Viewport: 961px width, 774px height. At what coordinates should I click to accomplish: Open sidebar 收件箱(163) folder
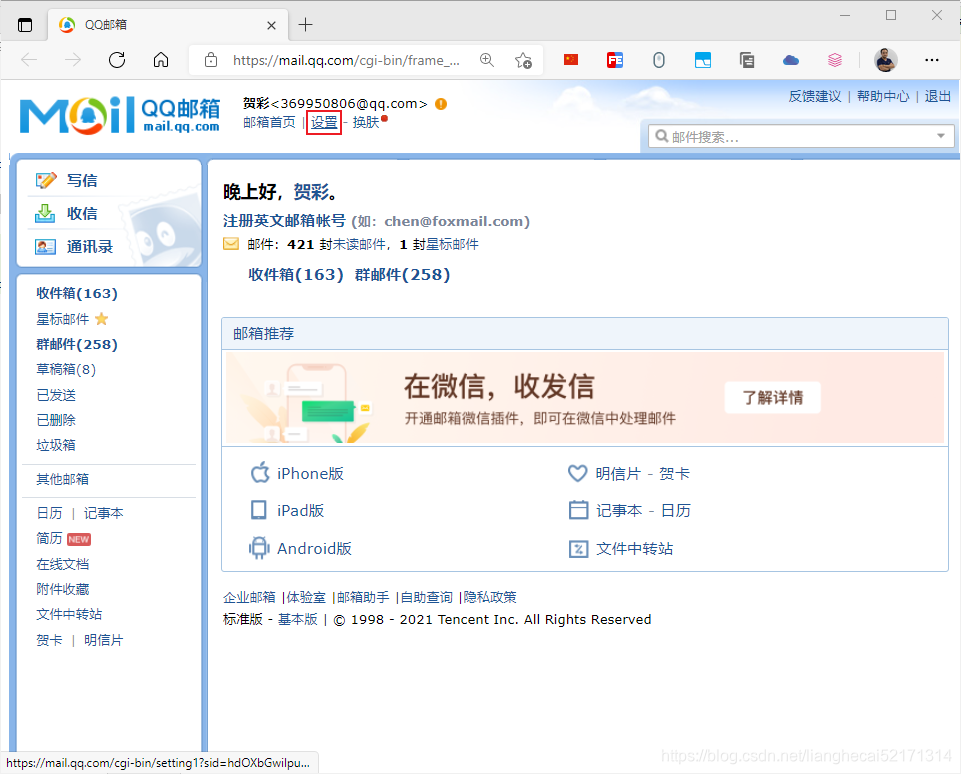pos(77,293)
